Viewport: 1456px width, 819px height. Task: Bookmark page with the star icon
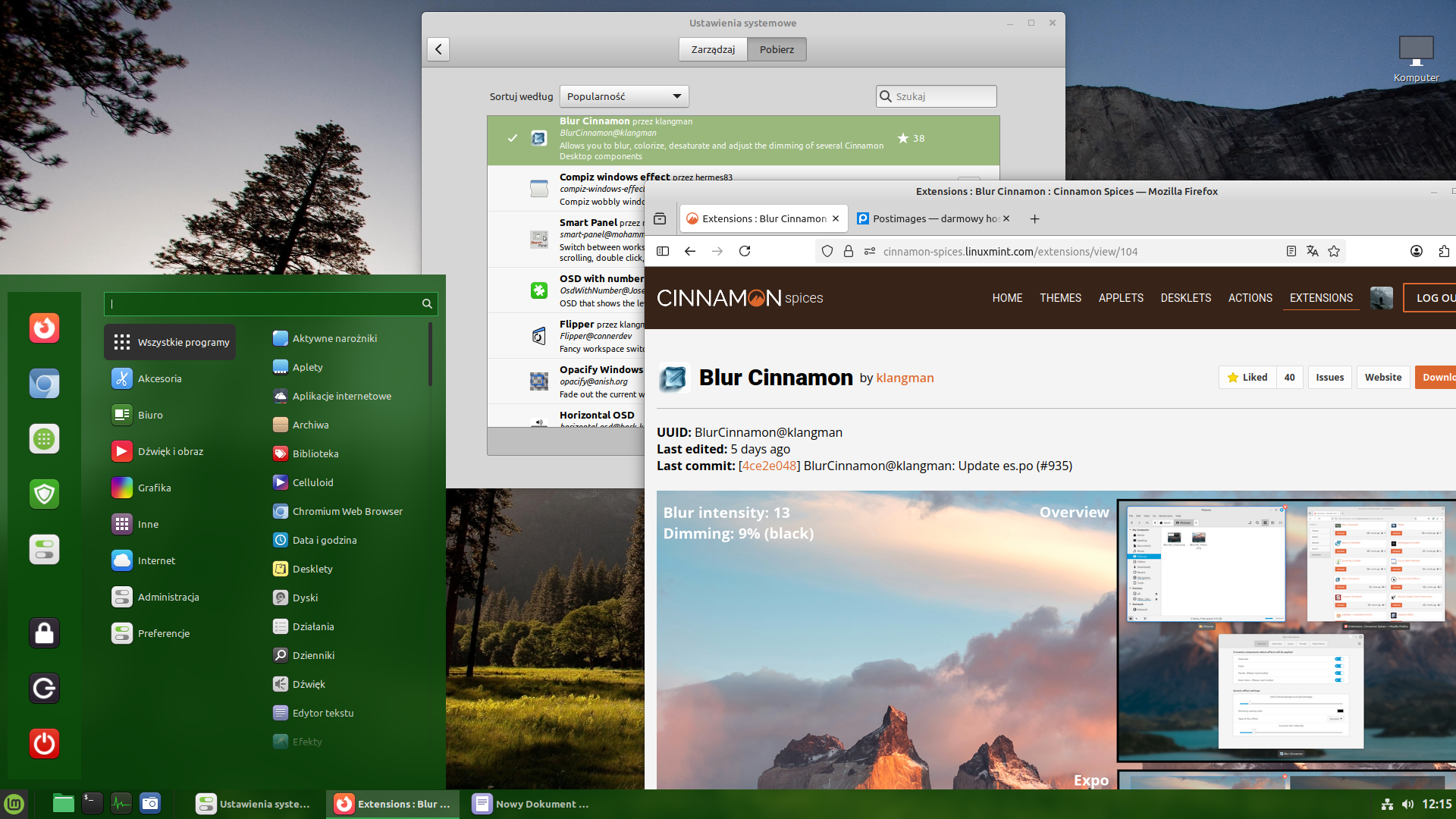click(x=1334, y=251)
